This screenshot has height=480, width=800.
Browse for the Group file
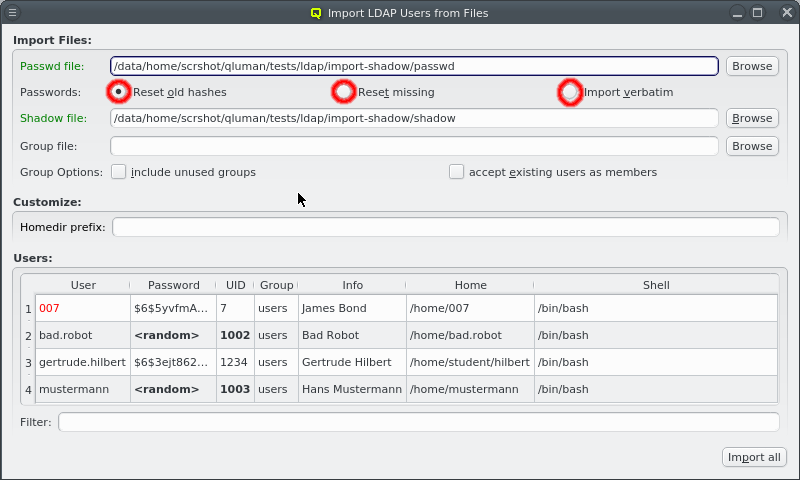(x=752, y=146)
